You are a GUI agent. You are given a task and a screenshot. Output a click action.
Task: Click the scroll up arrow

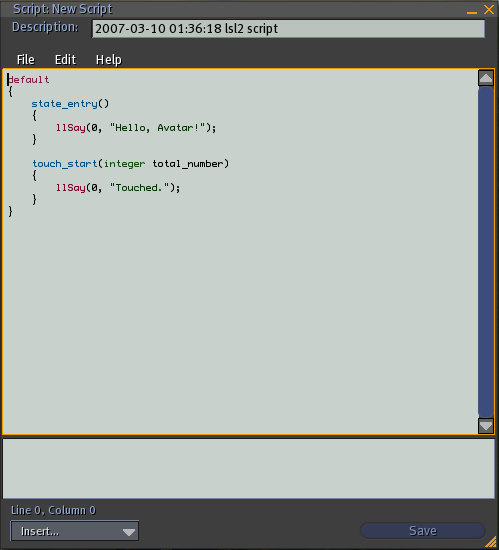[x=486, y=78]
